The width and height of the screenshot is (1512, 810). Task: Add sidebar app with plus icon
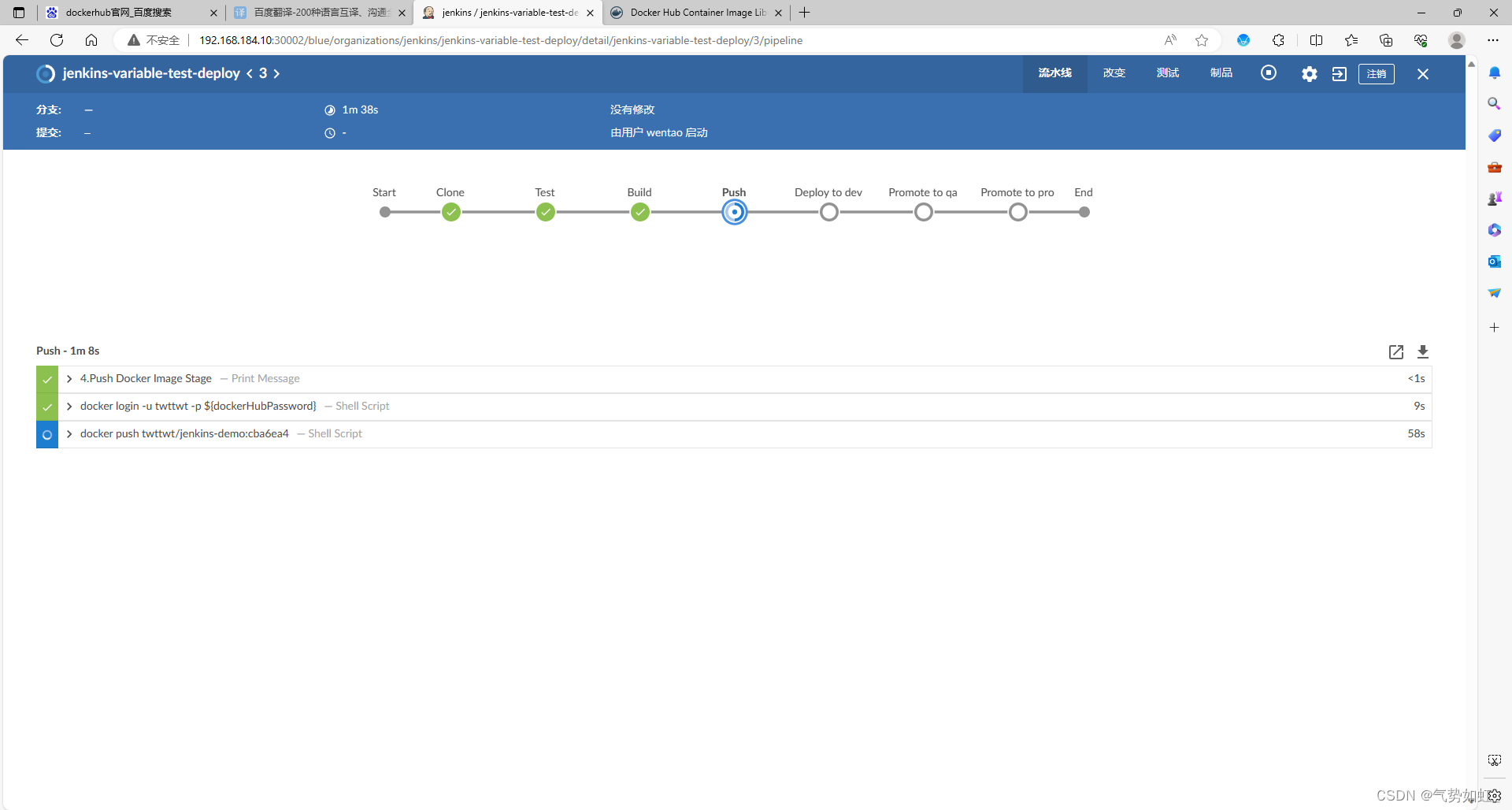pyautogui.click(x=1494, y=327)
